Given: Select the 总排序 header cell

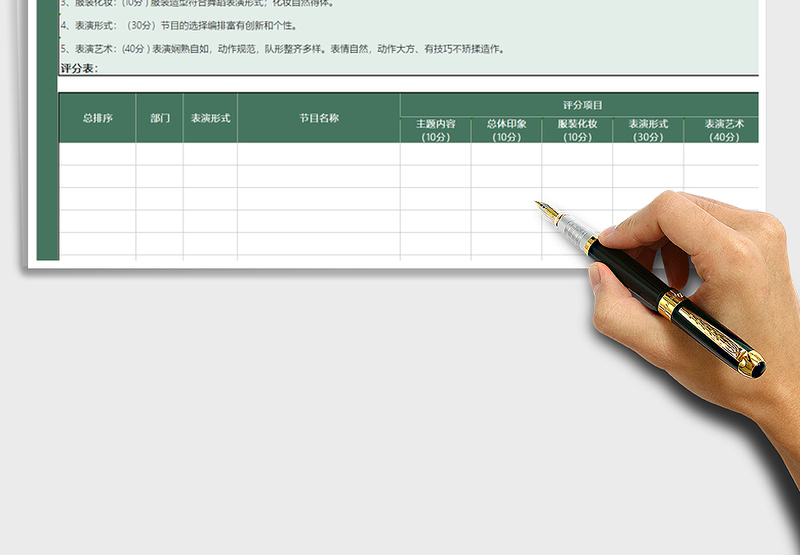Looking at the screenshot, I should [97, 118].
